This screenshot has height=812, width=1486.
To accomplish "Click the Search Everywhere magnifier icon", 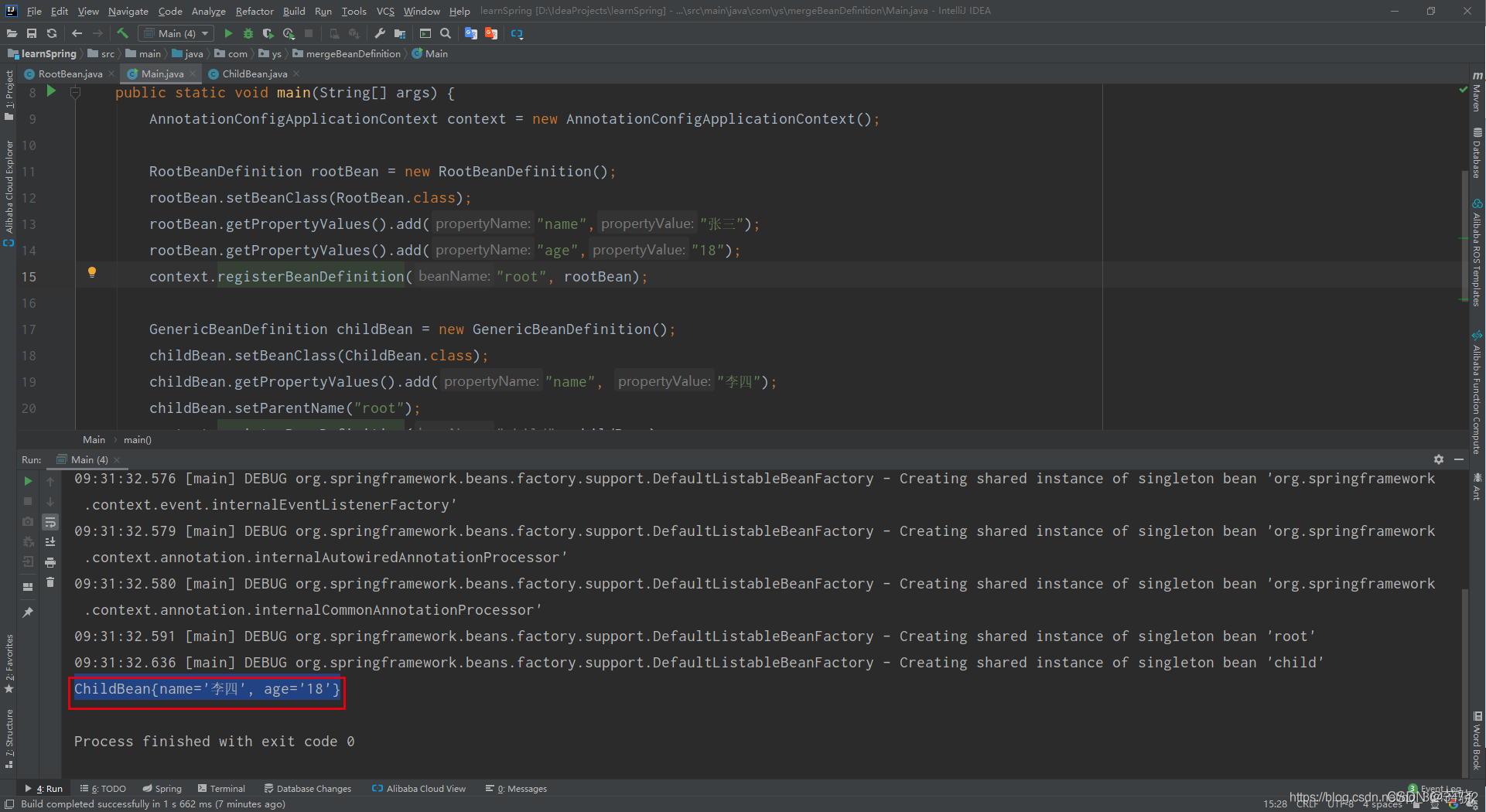I will (446, 33).
